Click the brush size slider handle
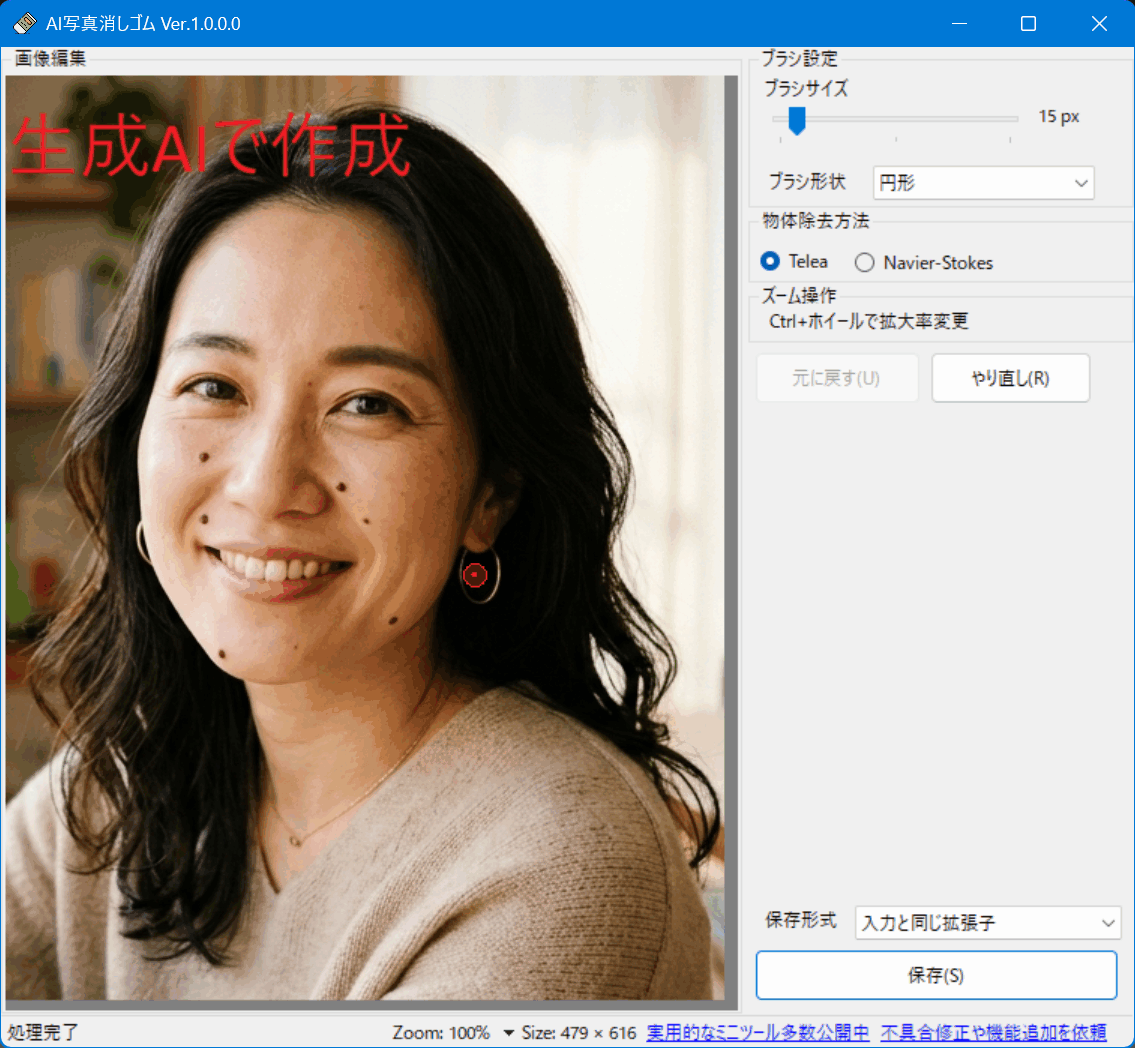The width and height of the screenshot is (1135, 1048). [x=796, y=122]
